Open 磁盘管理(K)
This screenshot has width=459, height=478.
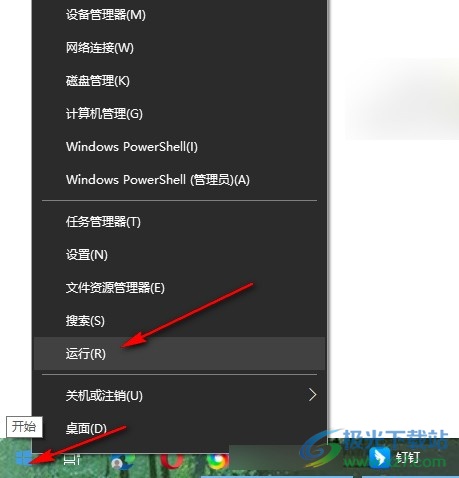pyautogui.click(x=179, y=81)
